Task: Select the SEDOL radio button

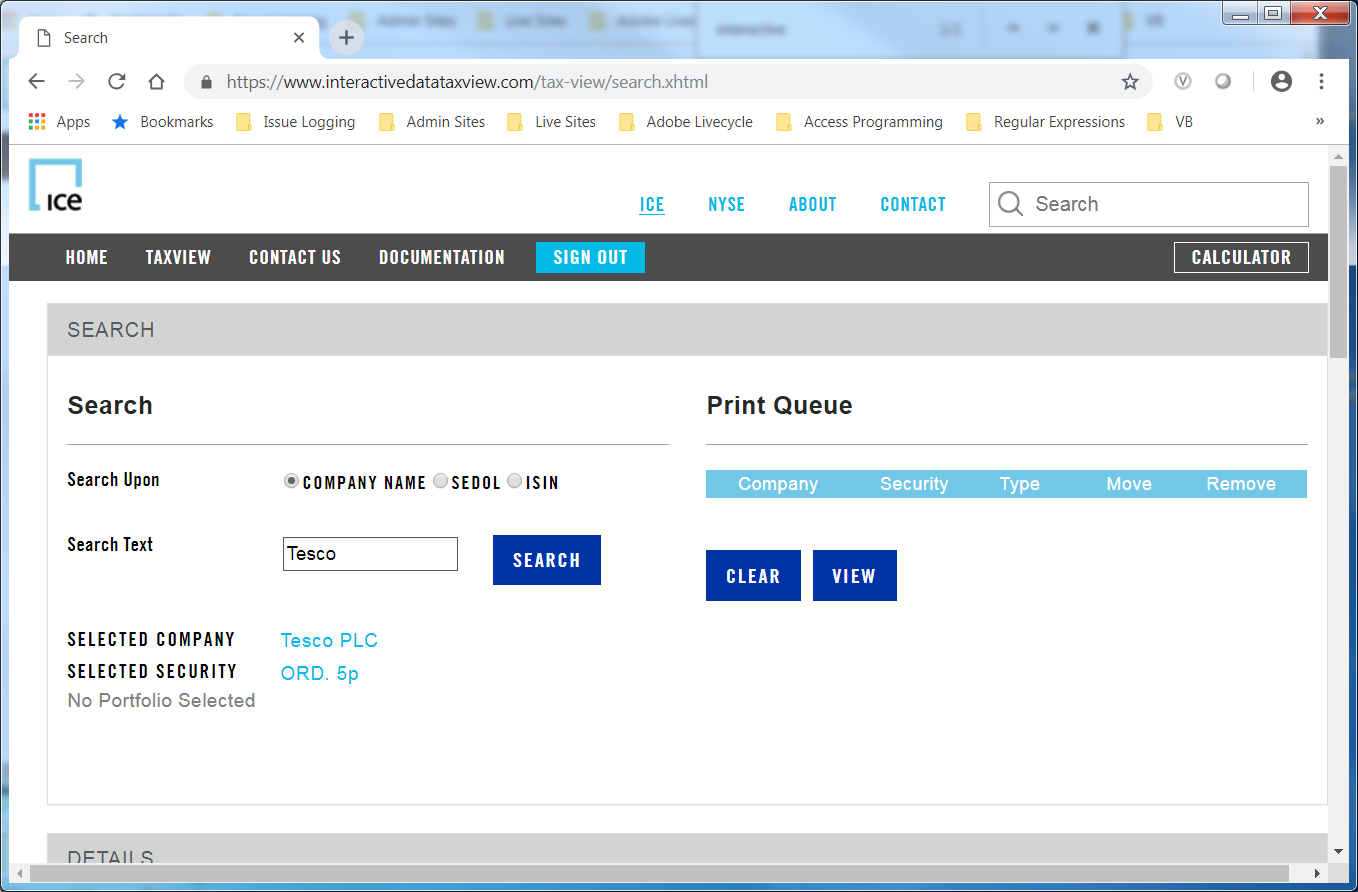Action: click(440, 481)
